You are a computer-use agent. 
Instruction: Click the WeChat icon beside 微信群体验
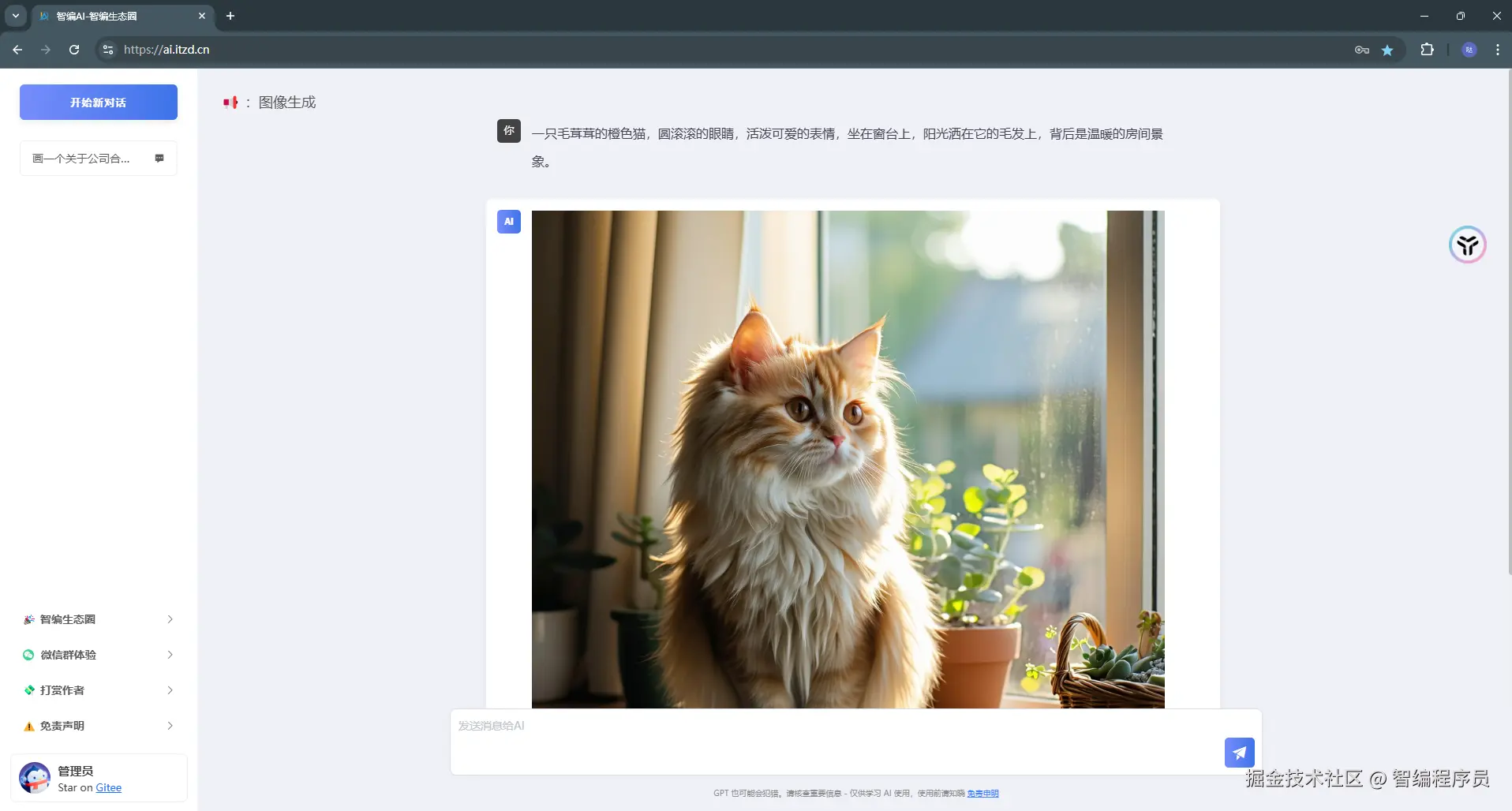(28, 655)
